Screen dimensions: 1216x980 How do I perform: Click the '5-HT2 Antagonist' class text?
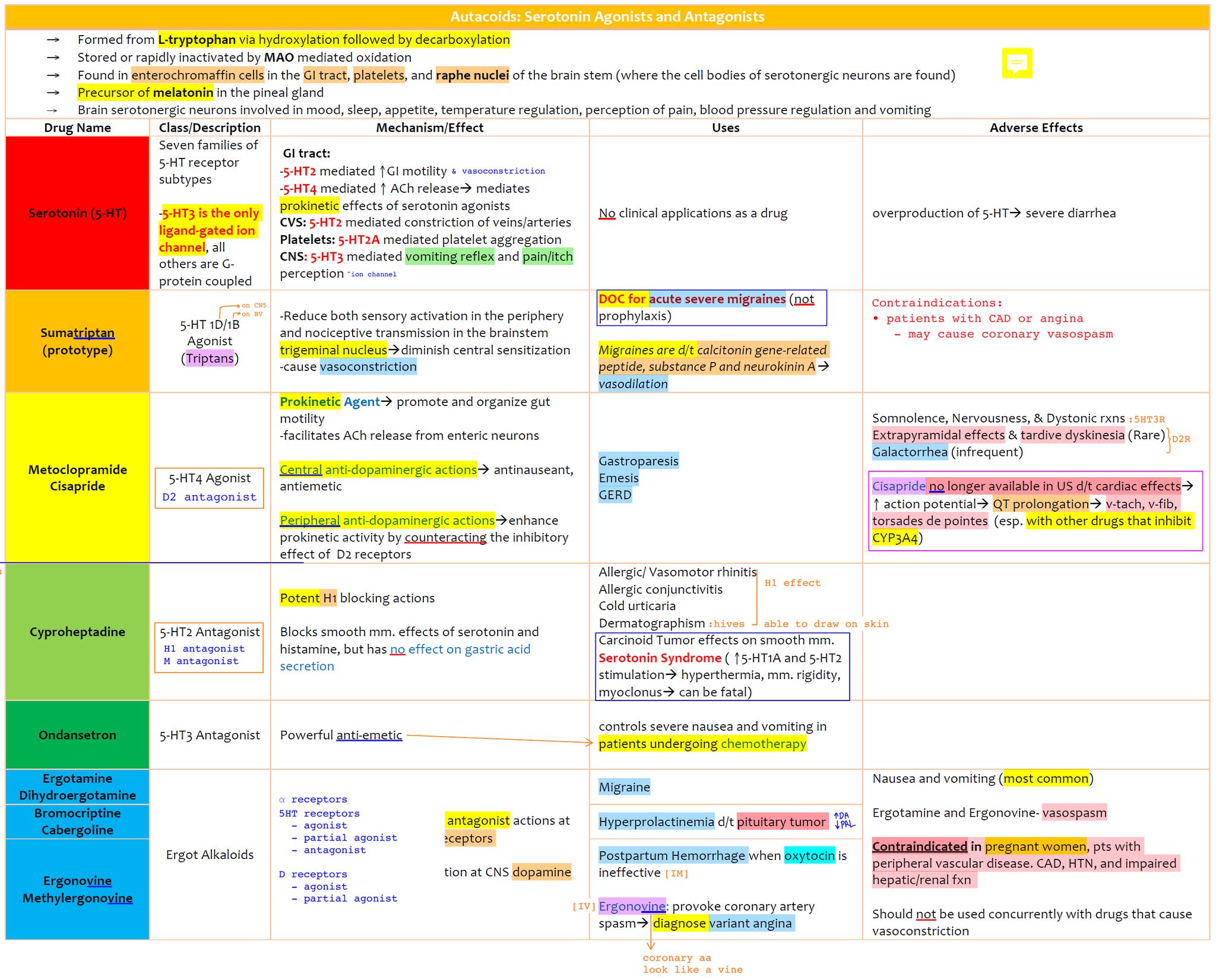[x=210, y=632]
